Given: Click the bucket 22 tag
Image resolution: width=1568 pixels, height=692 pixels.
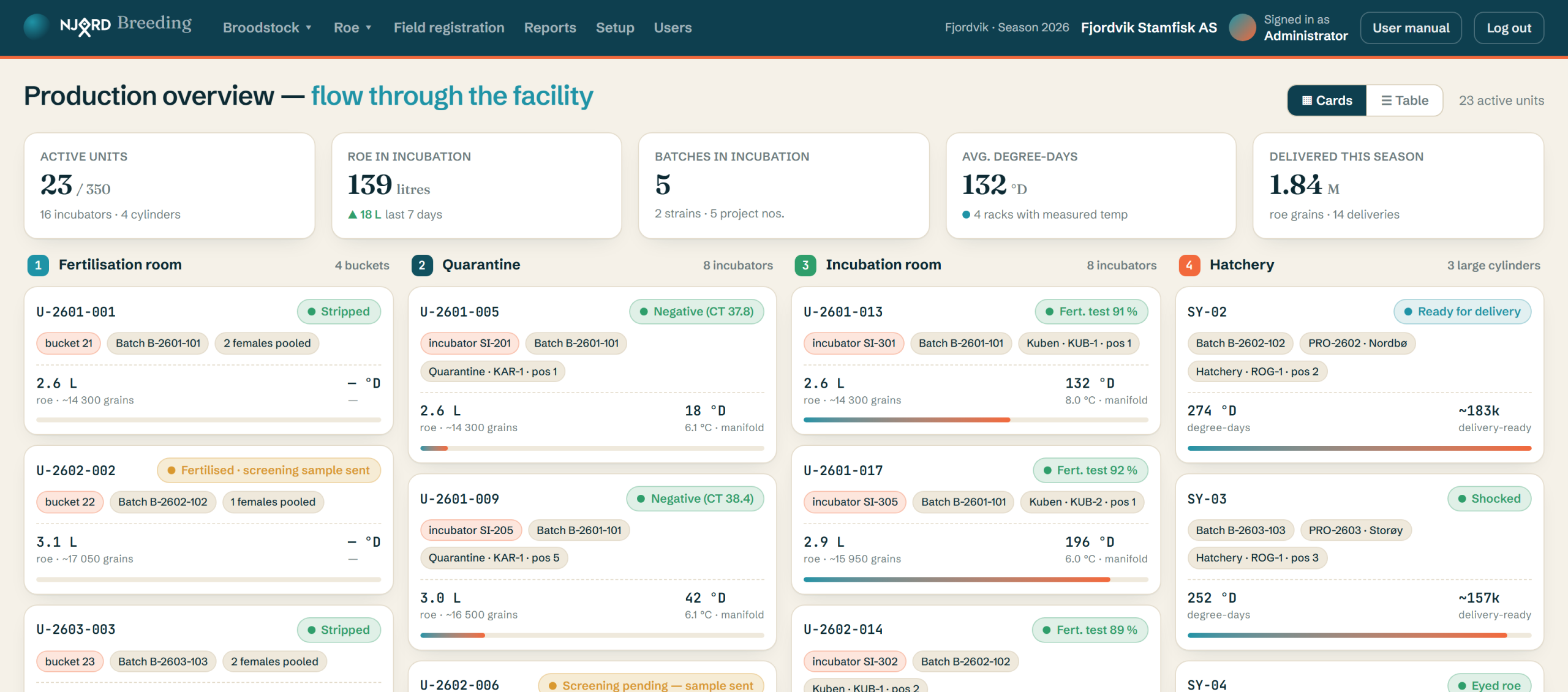Looking at the screenshot, I should tap(70, 502).
